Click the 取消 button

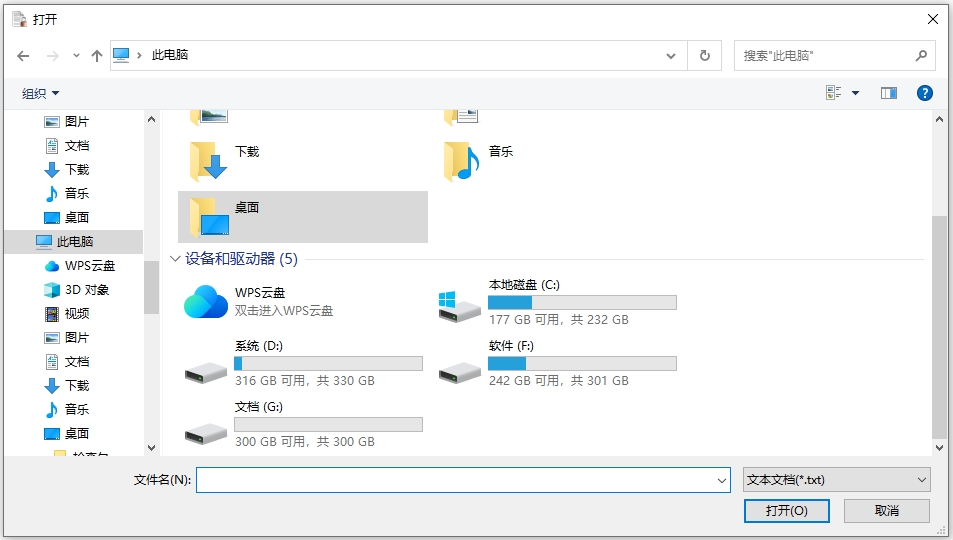(x=886, y=511)
